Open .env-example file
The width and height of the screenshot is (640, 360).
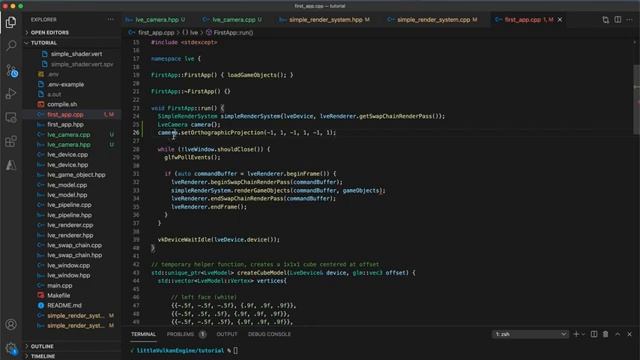pyautogui.click(x=65, y=84)
